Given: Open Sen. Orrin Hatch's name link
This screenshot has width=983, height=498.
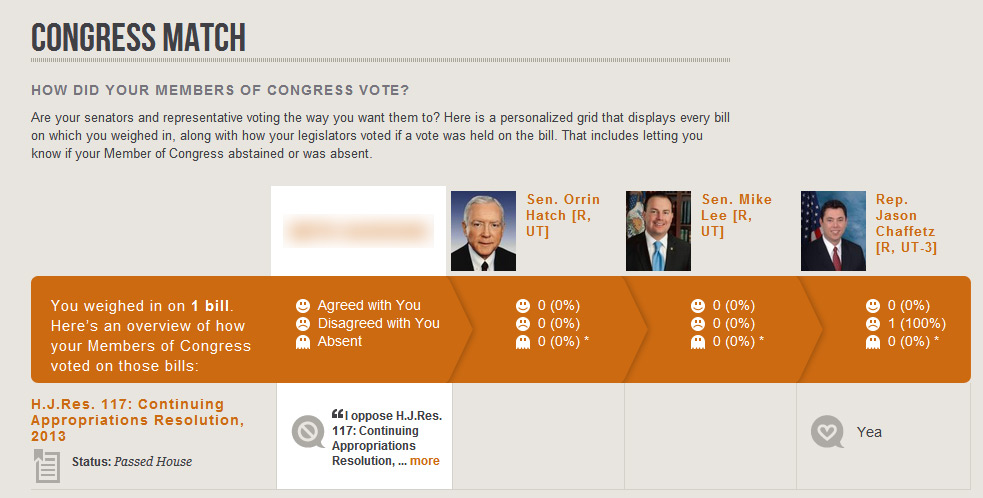Looking at the screenshot, I should [563, 215].
